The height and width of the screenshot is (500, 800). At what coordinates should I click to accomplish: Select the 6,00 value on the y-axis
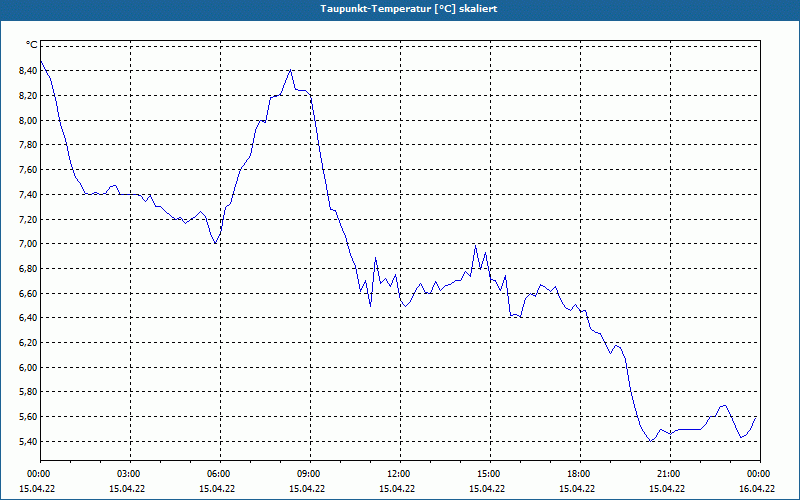click(28, 367)
